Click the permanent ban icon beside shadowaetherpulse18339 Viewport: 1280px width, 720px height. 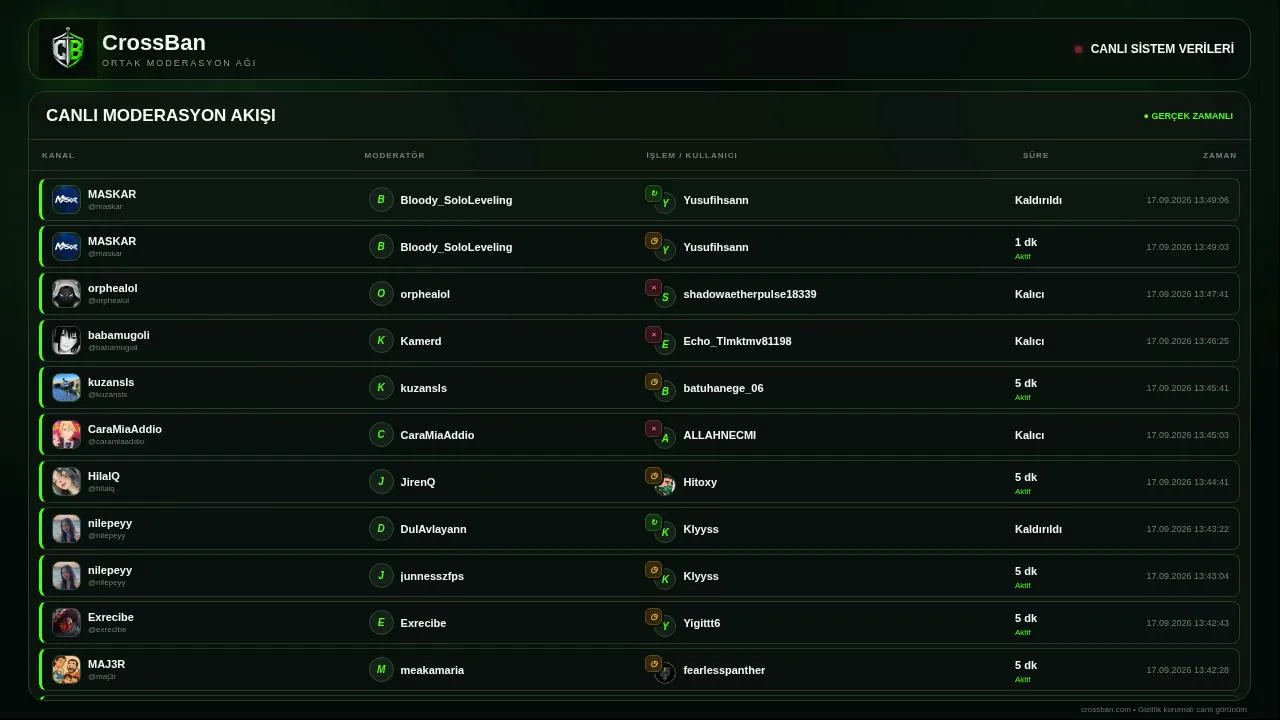pyautogui.click(x=653, y=287)
